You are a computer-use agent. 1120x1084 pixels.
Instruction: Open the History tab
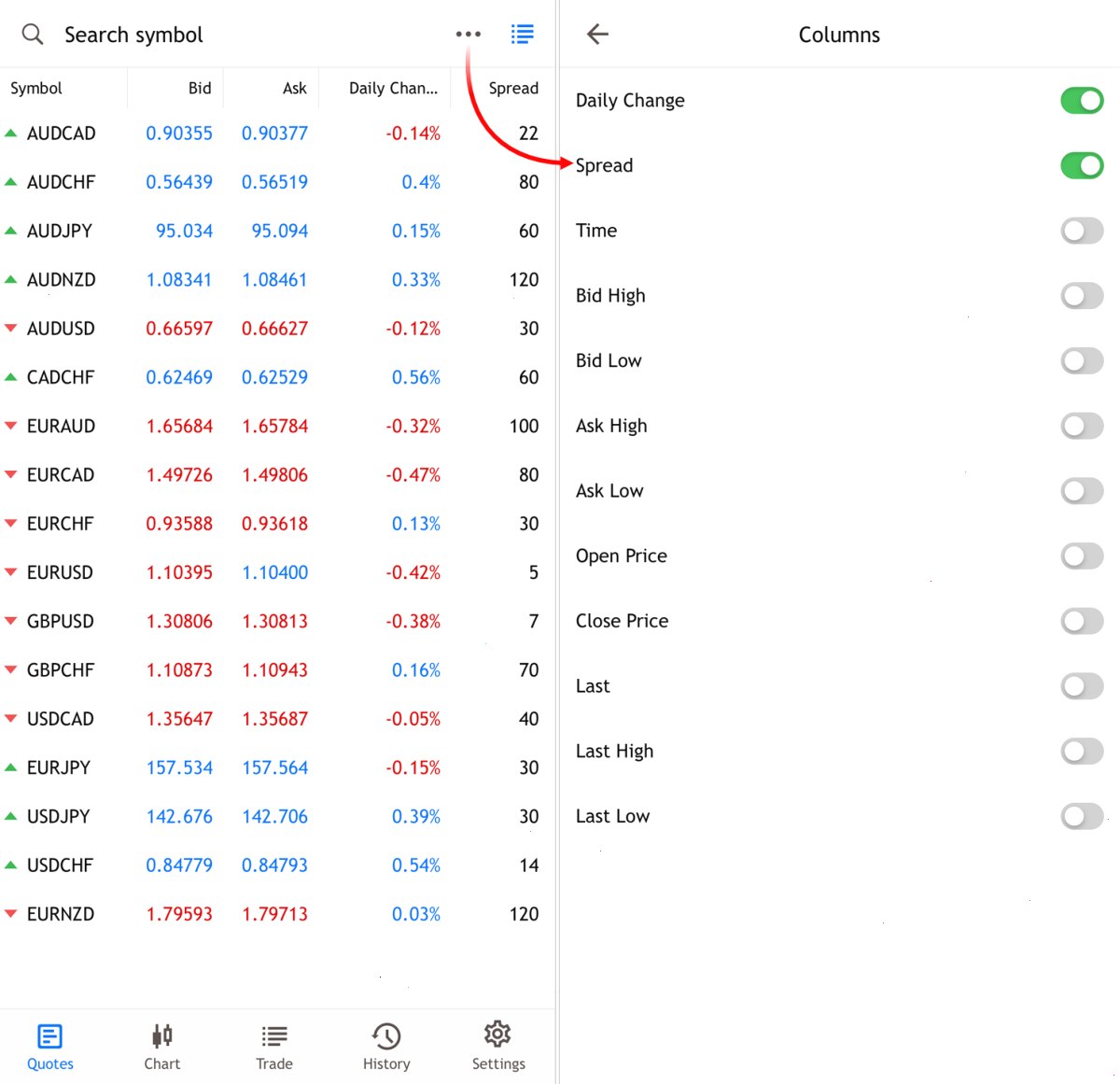tap(386, 1047)
